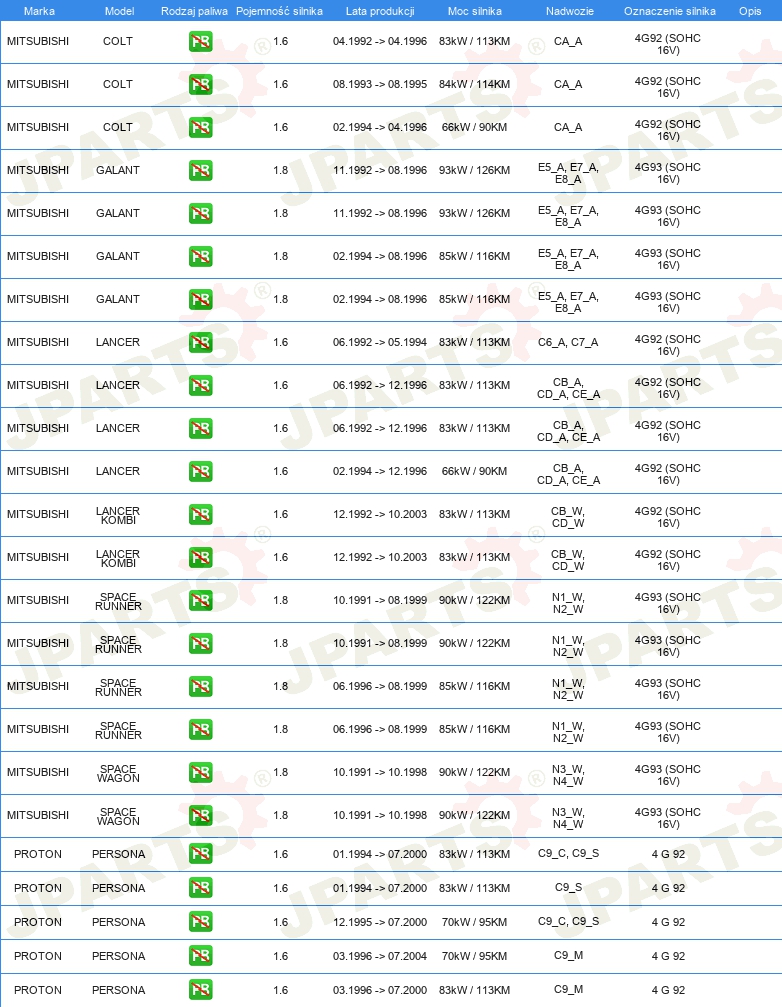
Task: Select the date range 02.1994 -> 04.1996
Action: click(380, 127)
